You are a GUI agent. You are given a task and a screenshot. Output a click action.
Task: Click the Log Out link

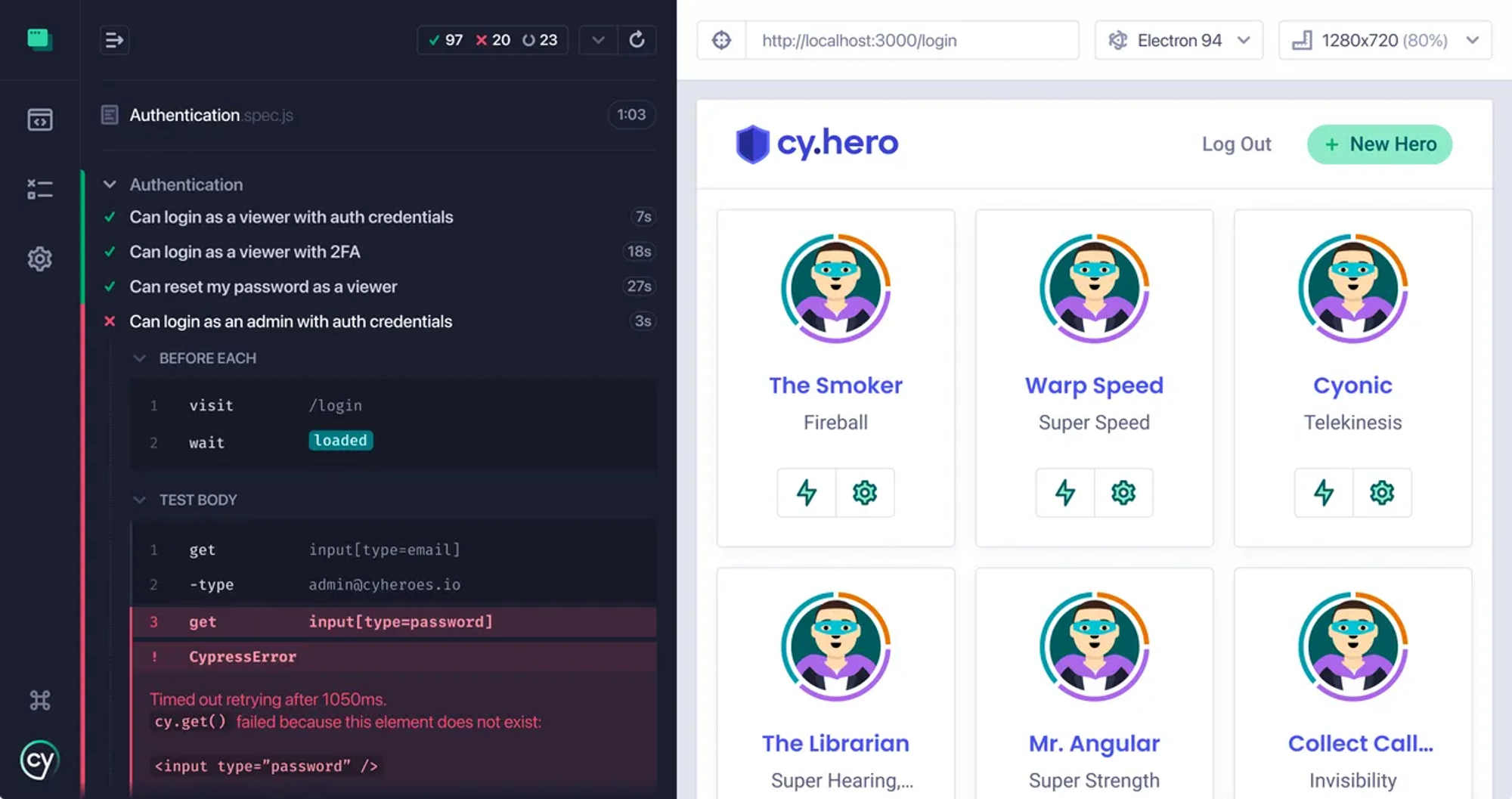point(1236,144)
